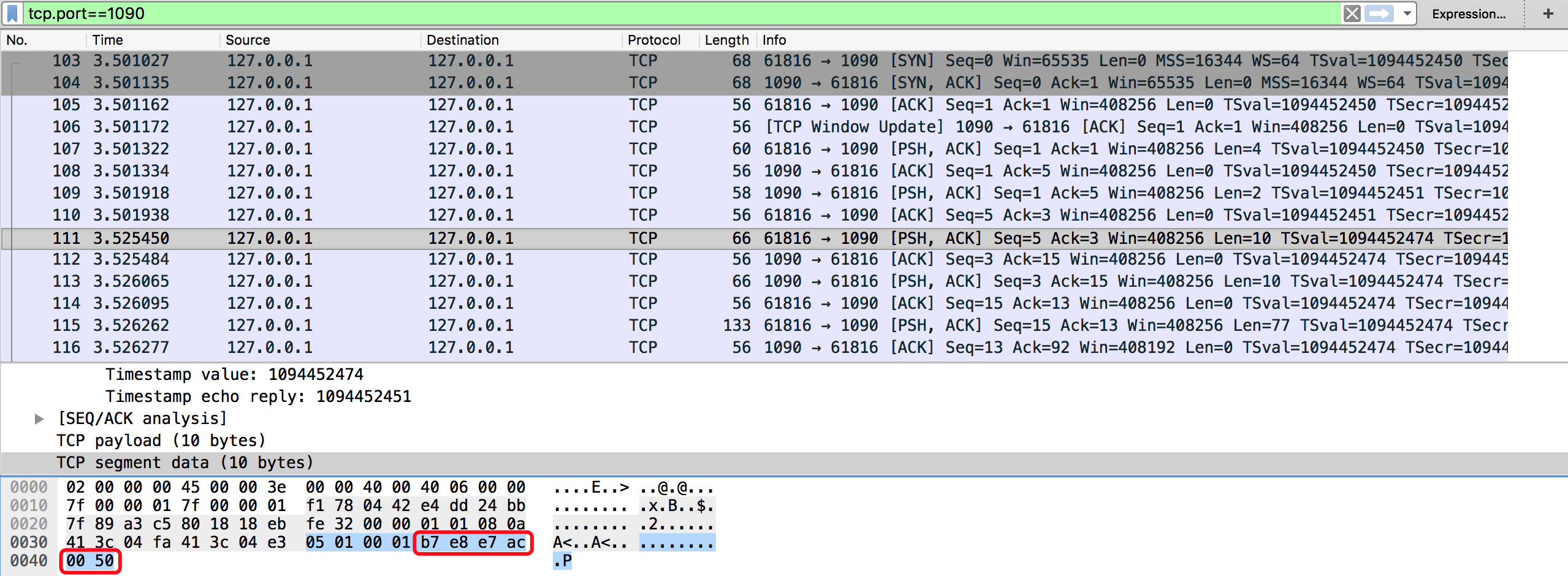Click hex offset 0020 row label
The image size is (1568, 576).
point(29,525)
